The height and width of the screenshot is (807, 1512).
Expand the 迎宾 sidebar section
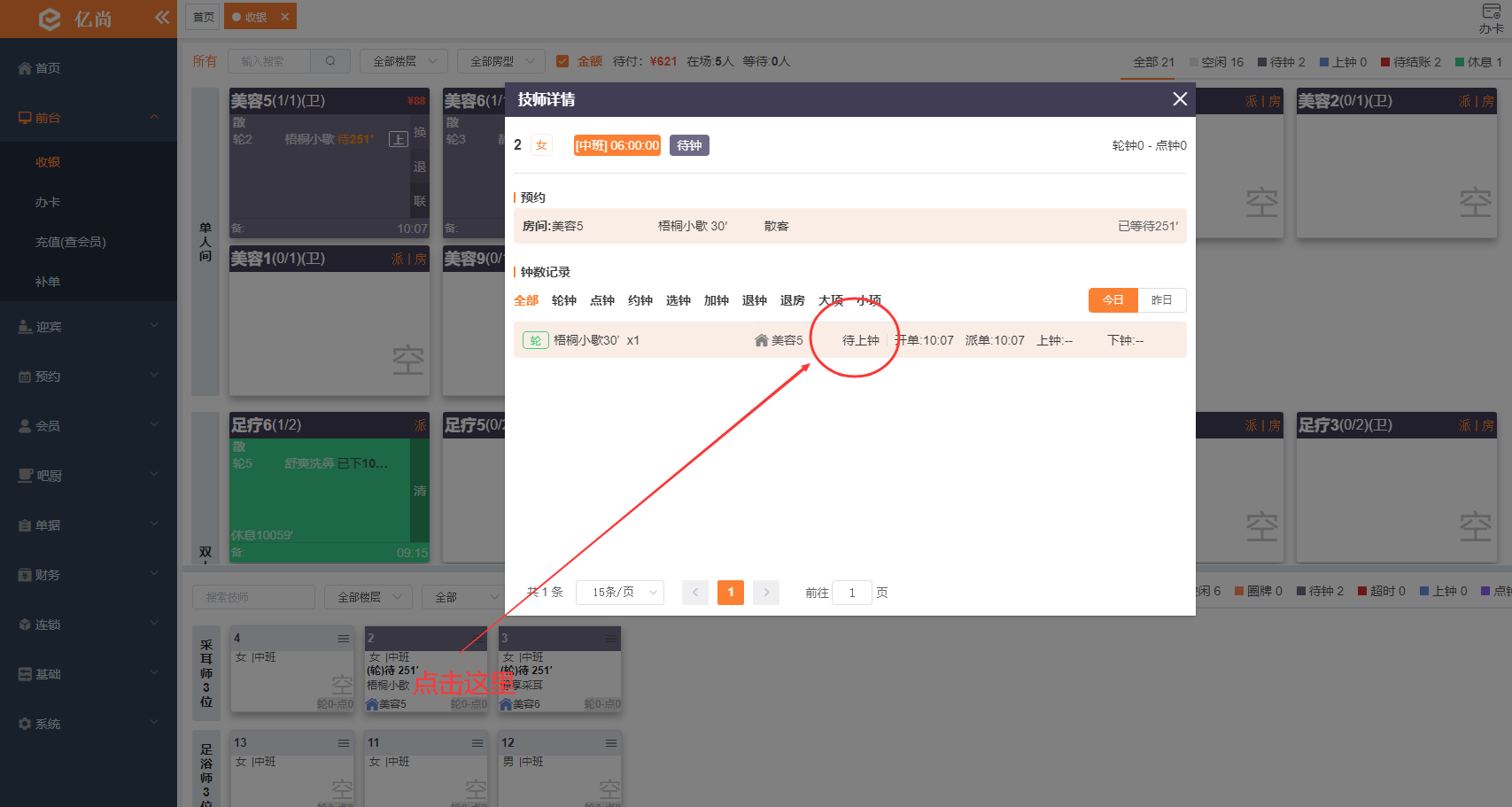(x=155, y=326)
